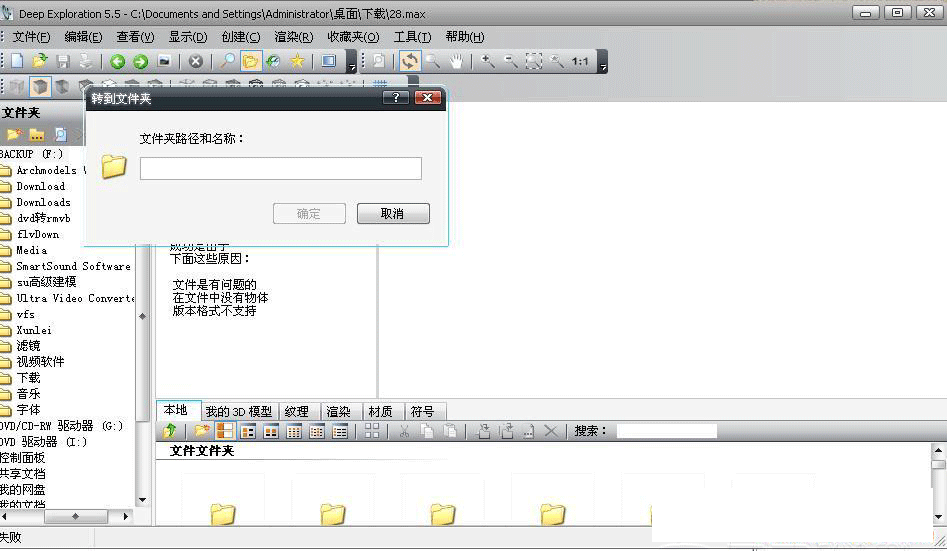The width and height of the screenshot is (947, 551).
Task: Click the zoom fit icon before 1:1
Action: pyautogui.click(x=557, y=61)
